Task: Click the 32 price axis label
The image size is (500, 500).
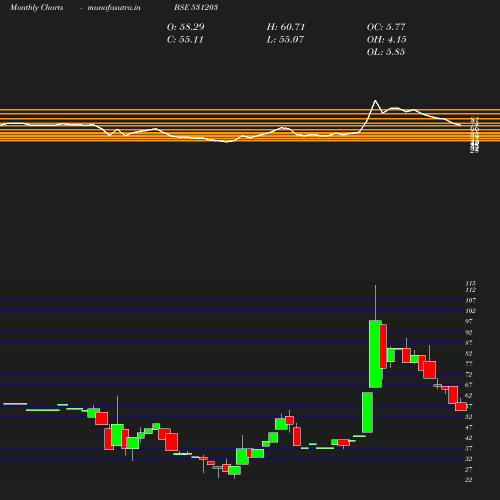Action: [469, 459]
